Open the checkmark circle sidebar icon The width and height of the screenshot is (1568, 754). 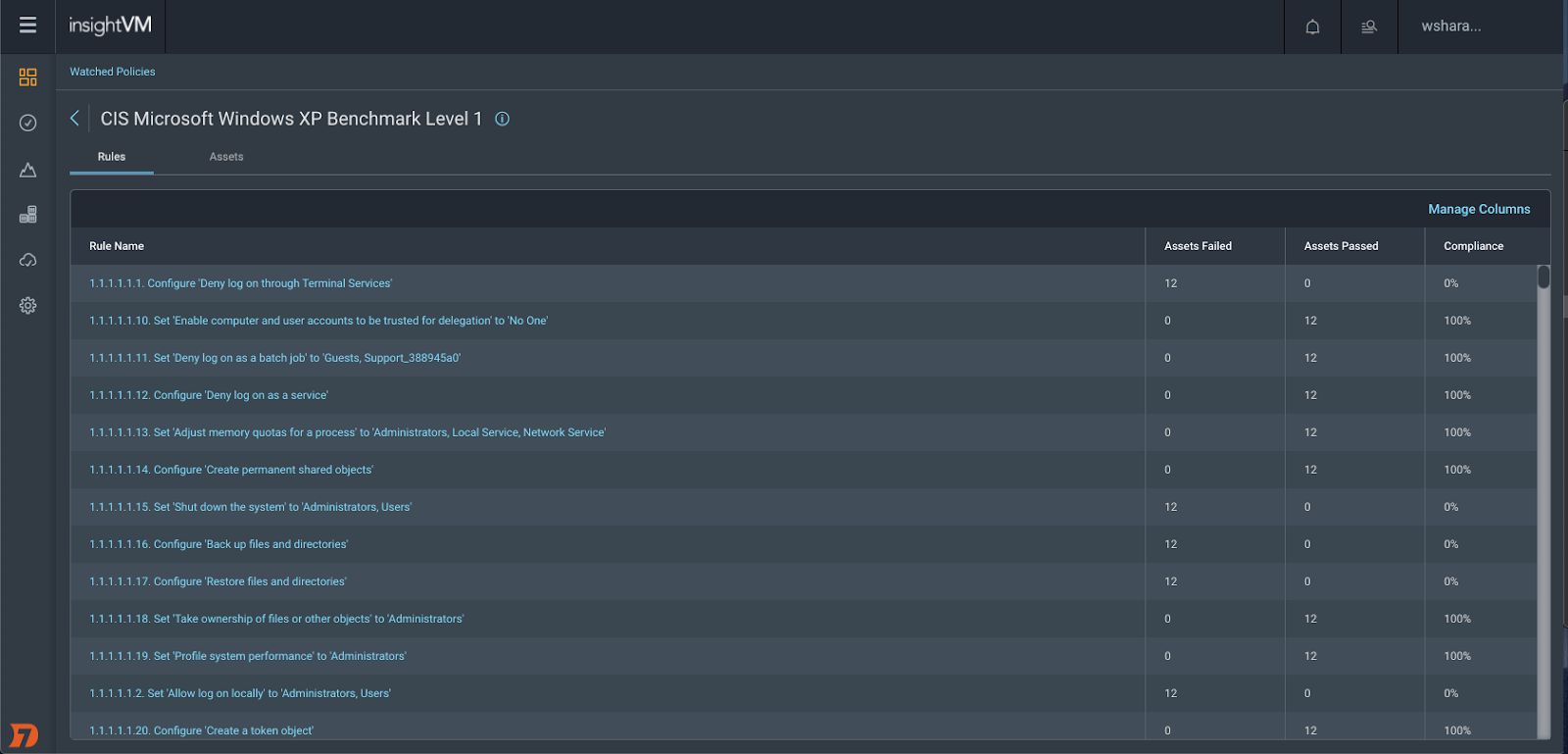27,123
